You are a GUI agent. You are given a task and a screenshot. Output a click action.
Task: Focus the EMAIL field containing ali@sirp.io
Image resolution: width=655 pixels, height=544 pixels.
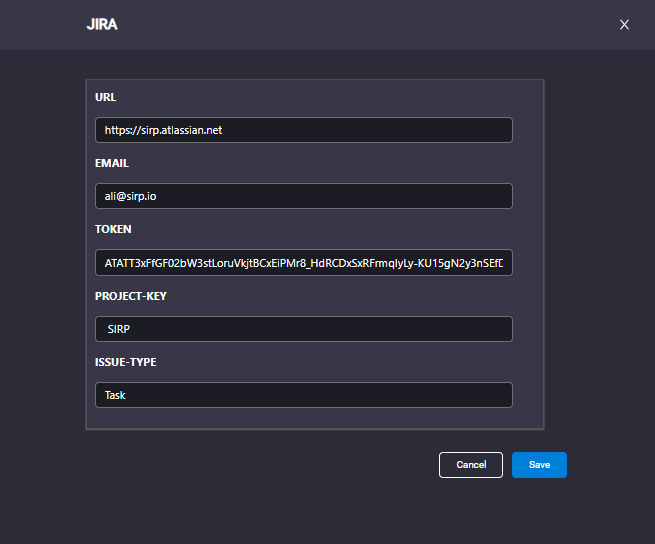click(x=304, y=196)
